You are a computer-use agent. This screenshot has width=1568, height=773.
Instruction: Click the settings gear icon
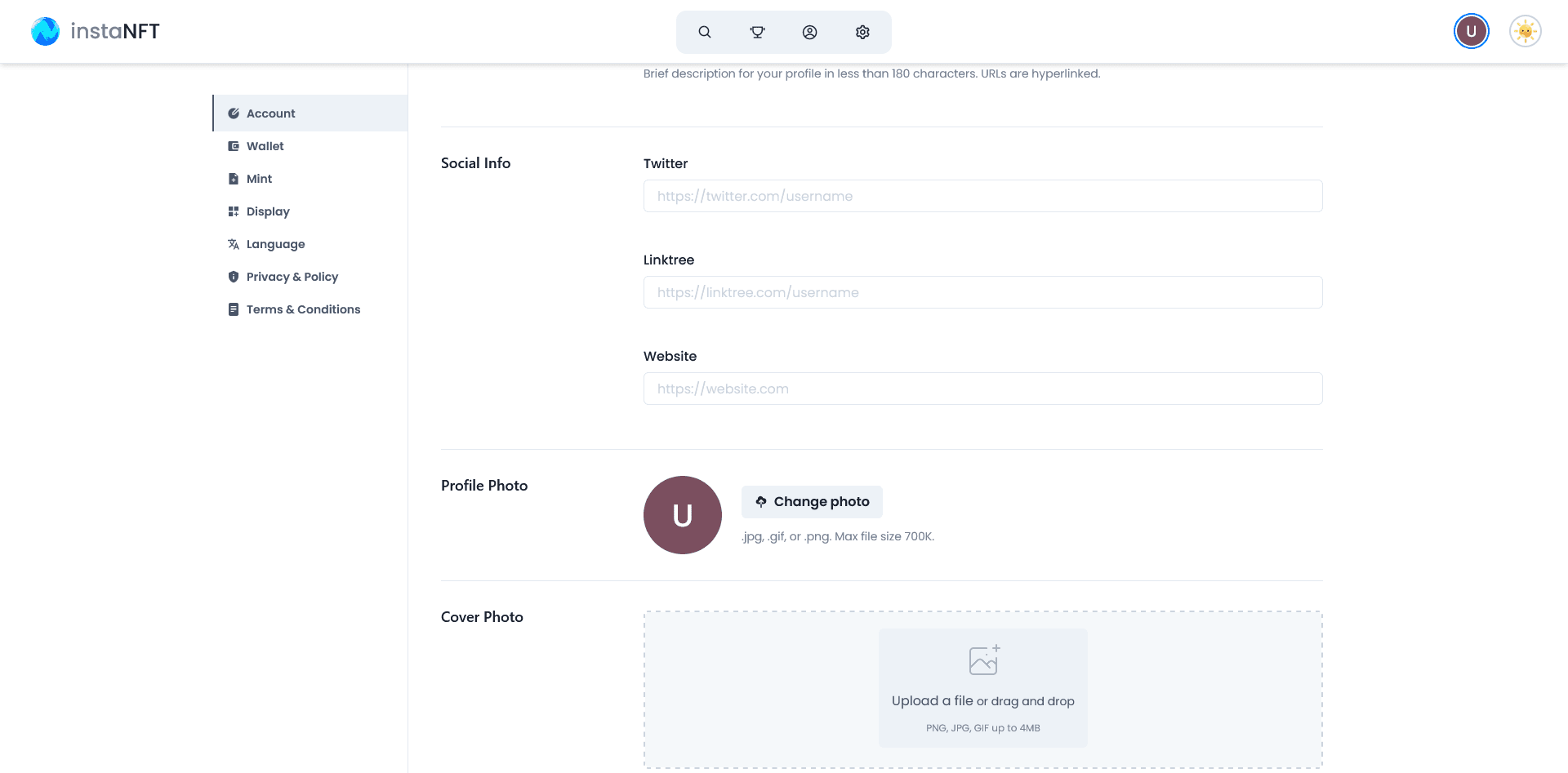point(862,32)
